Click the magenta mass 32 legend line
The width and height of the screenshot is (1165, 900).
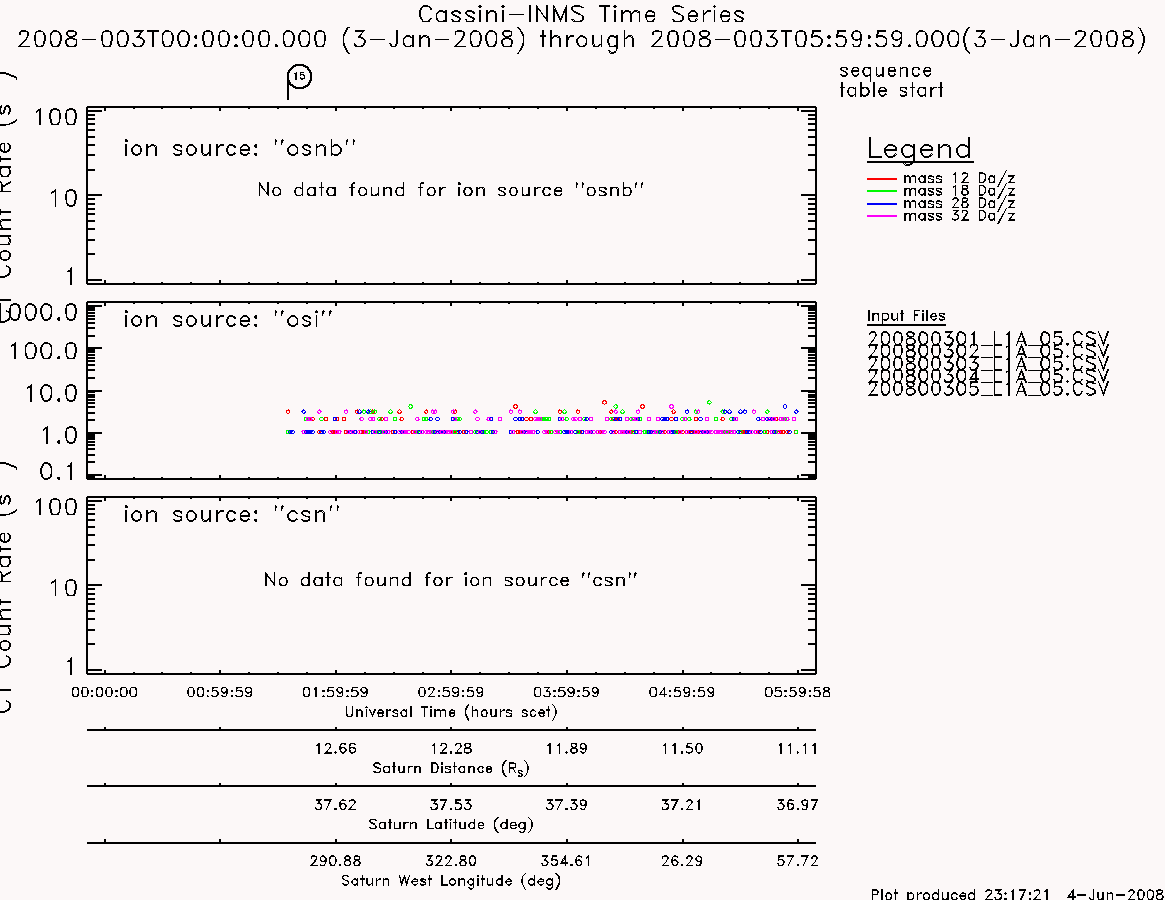(x=882, y=216)
